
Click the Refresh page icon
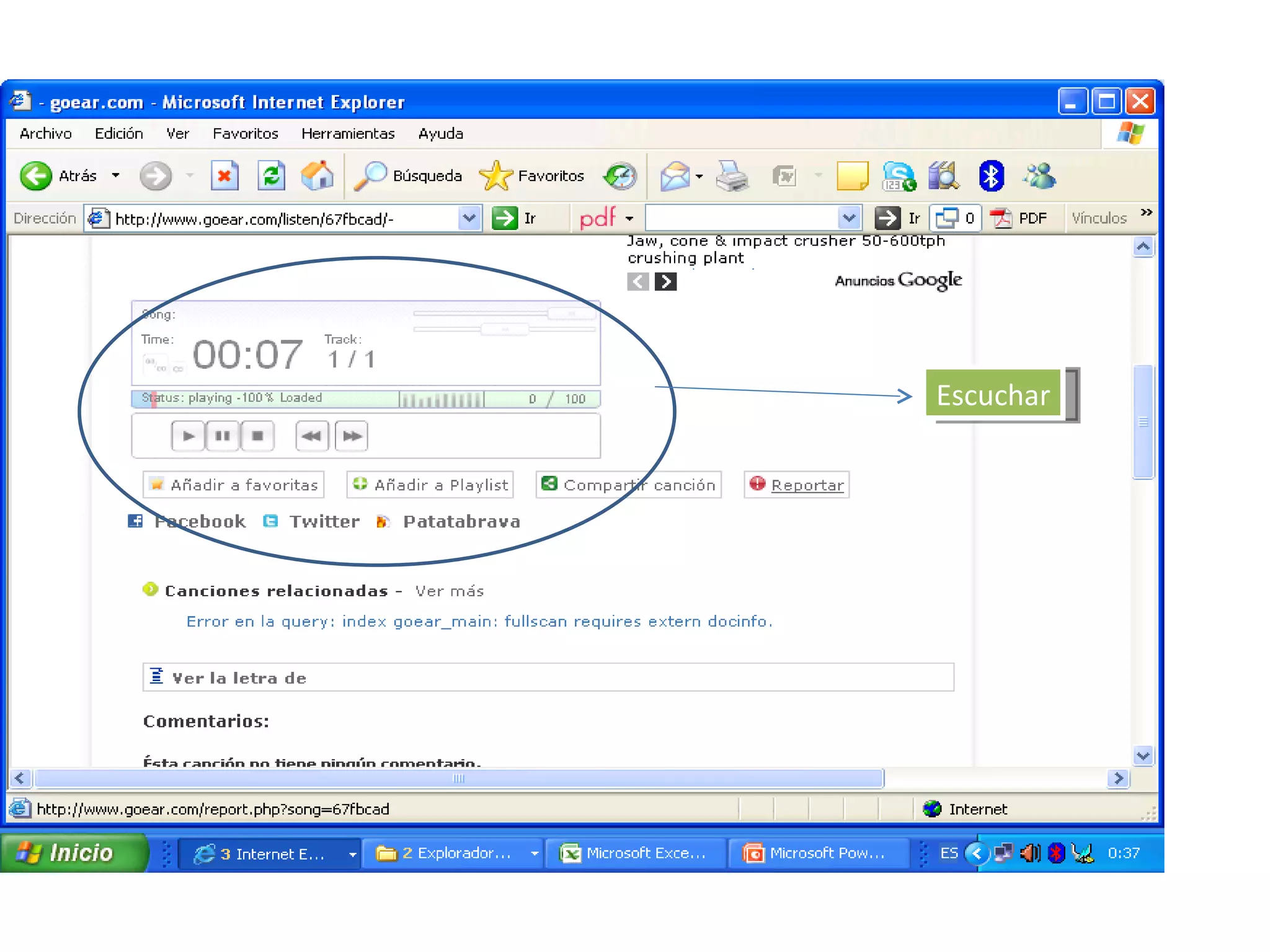click(x=271, y=177)
